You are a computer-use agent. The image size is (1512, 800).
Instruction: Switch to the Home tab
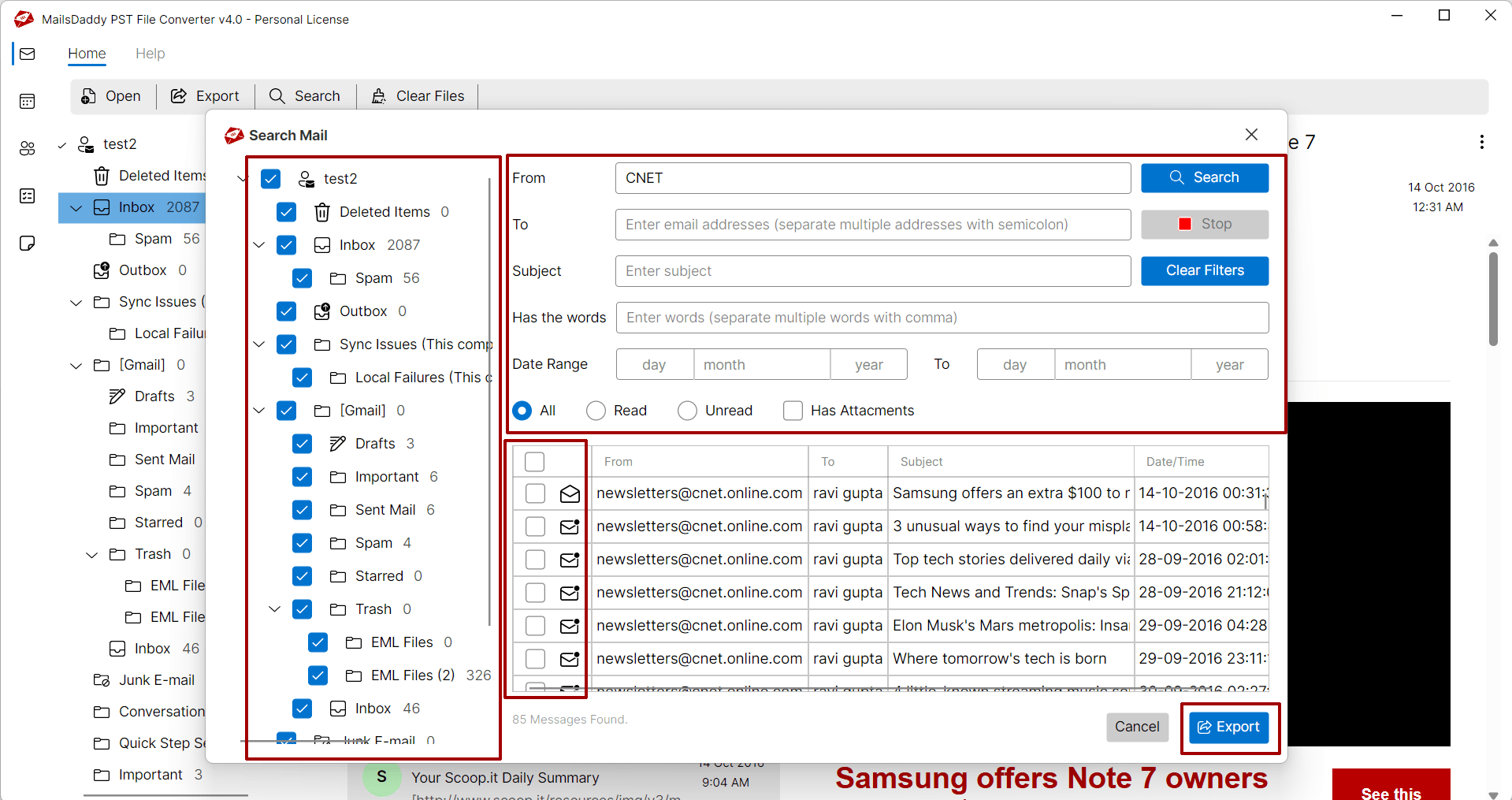click(87, 54)
